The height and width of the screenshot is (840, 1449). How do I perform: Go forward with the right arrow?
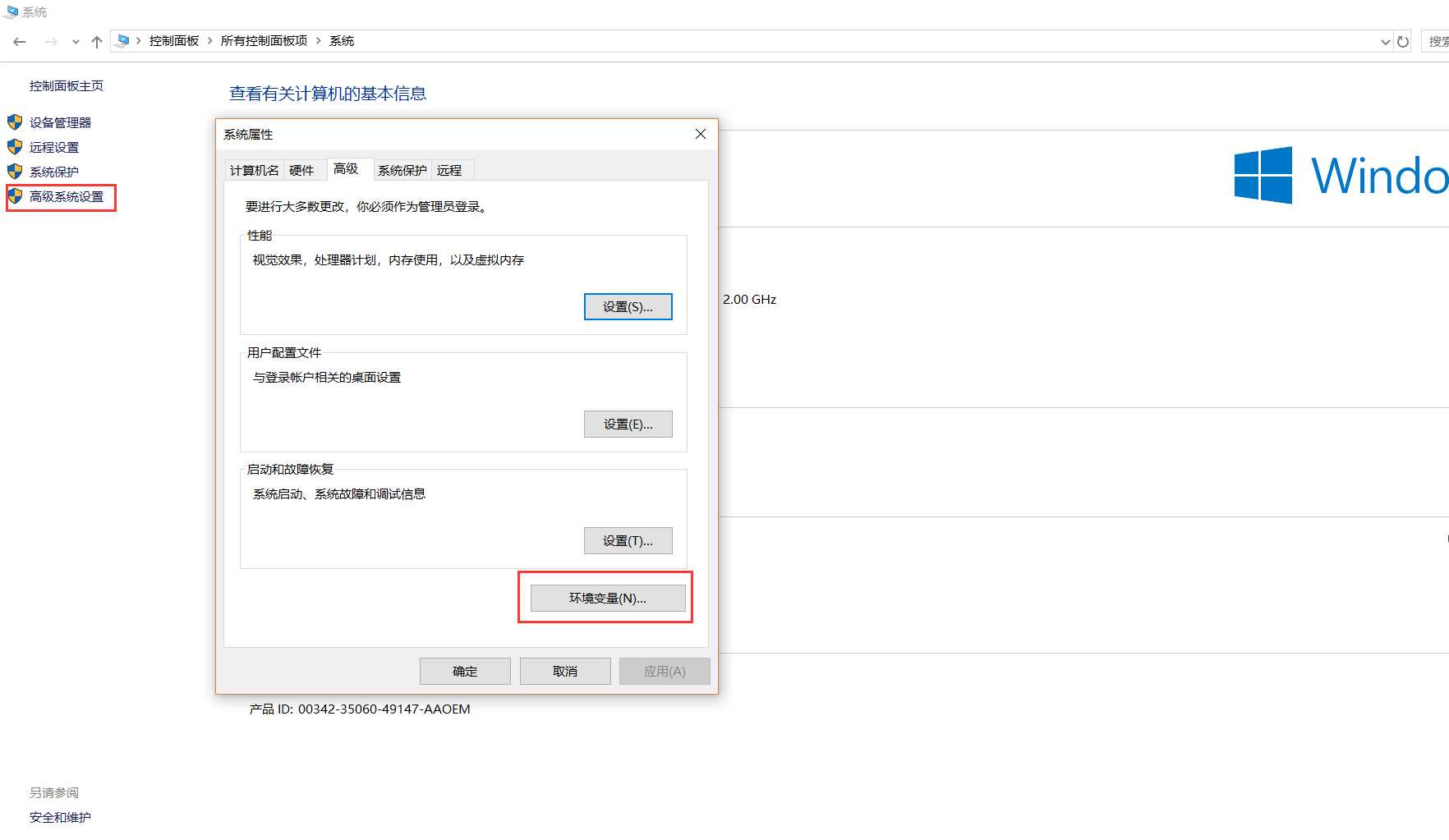click(51, 41)
